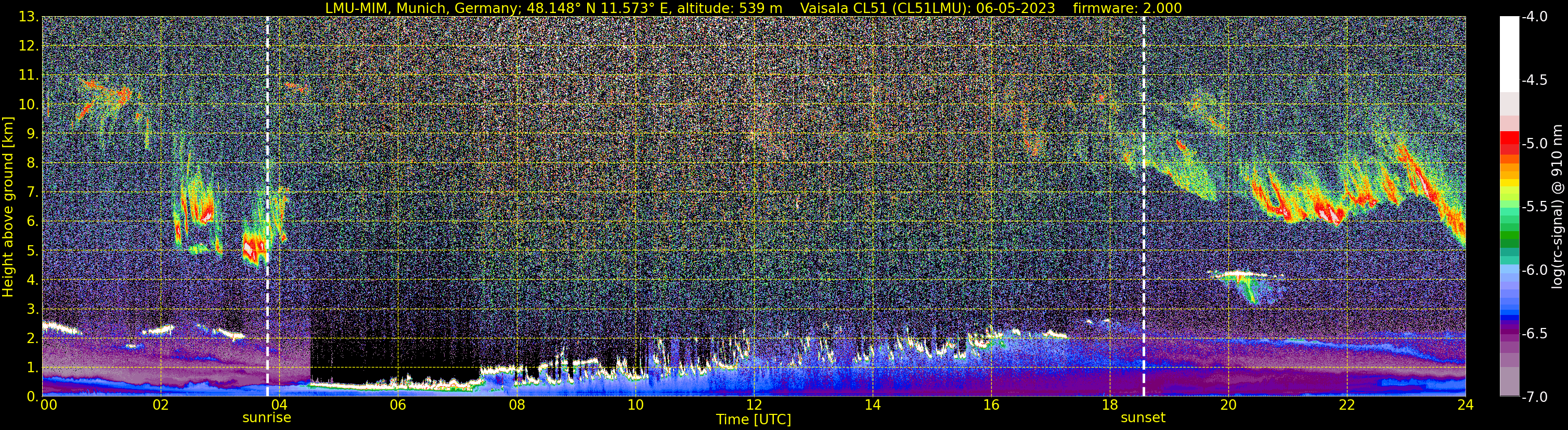Click the '13.' height tick label
1568x430 pixels.
[x=29, y=17]
